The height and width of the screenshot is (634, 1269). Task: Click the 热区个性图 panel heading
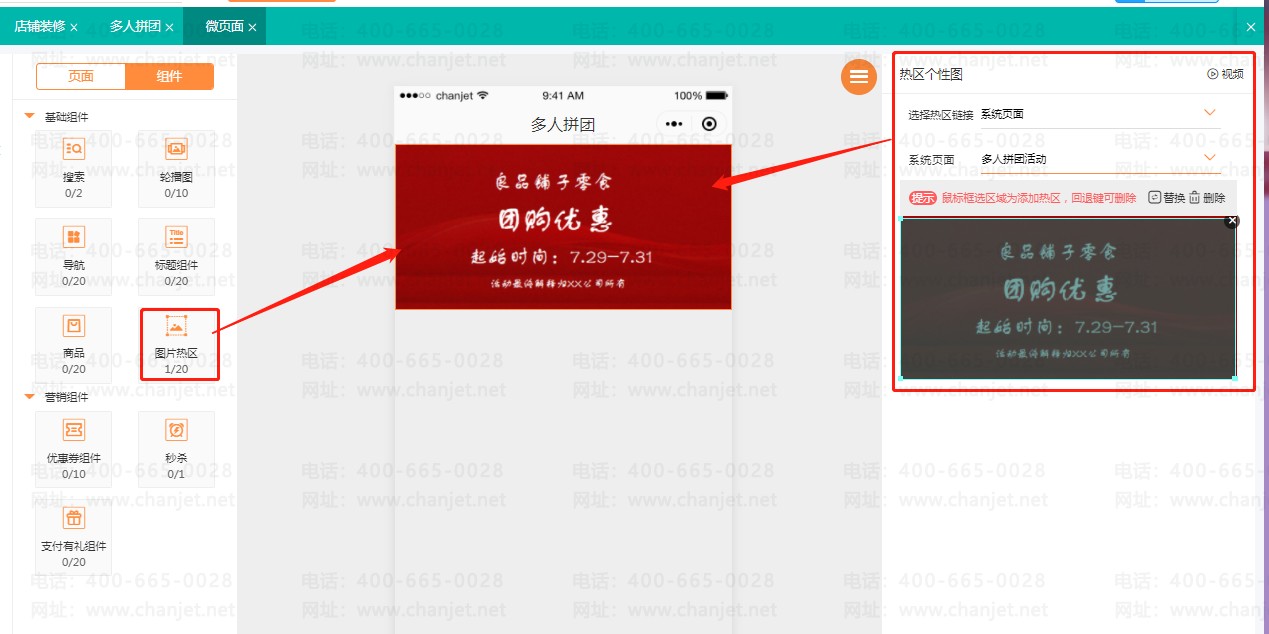tap(930, 74)
